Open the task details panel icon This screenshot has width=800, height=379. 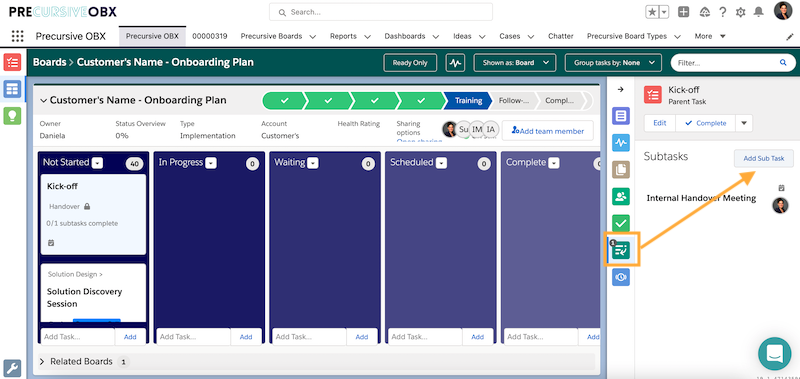(x=621, y=116)
